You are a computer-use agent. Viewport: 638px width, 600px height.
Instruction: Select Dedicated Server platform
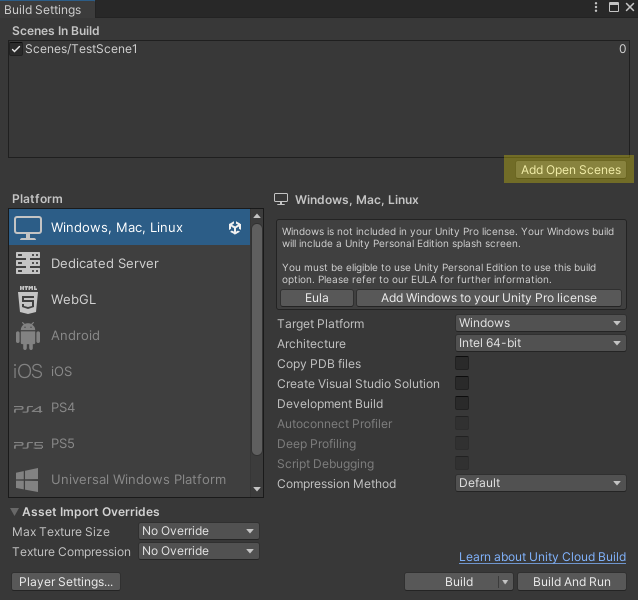tap(129, 263)
